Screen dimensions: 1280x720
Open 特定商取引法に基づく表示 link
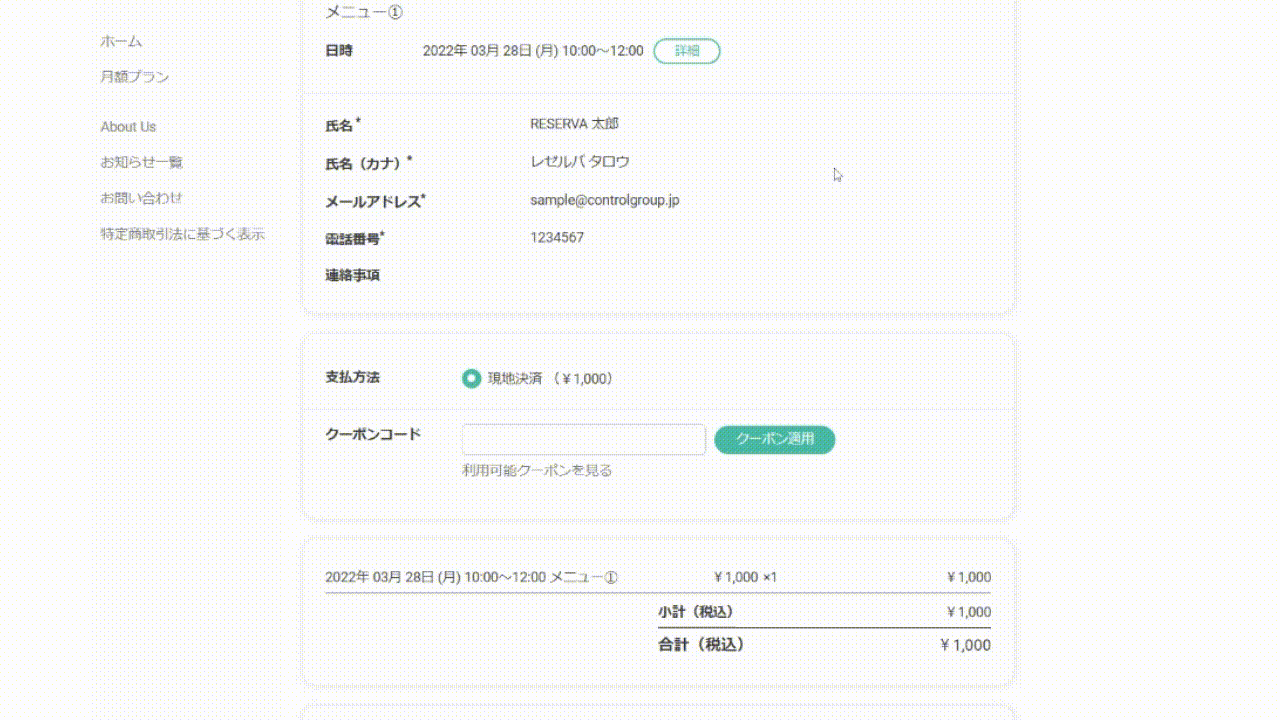(182, 234)
